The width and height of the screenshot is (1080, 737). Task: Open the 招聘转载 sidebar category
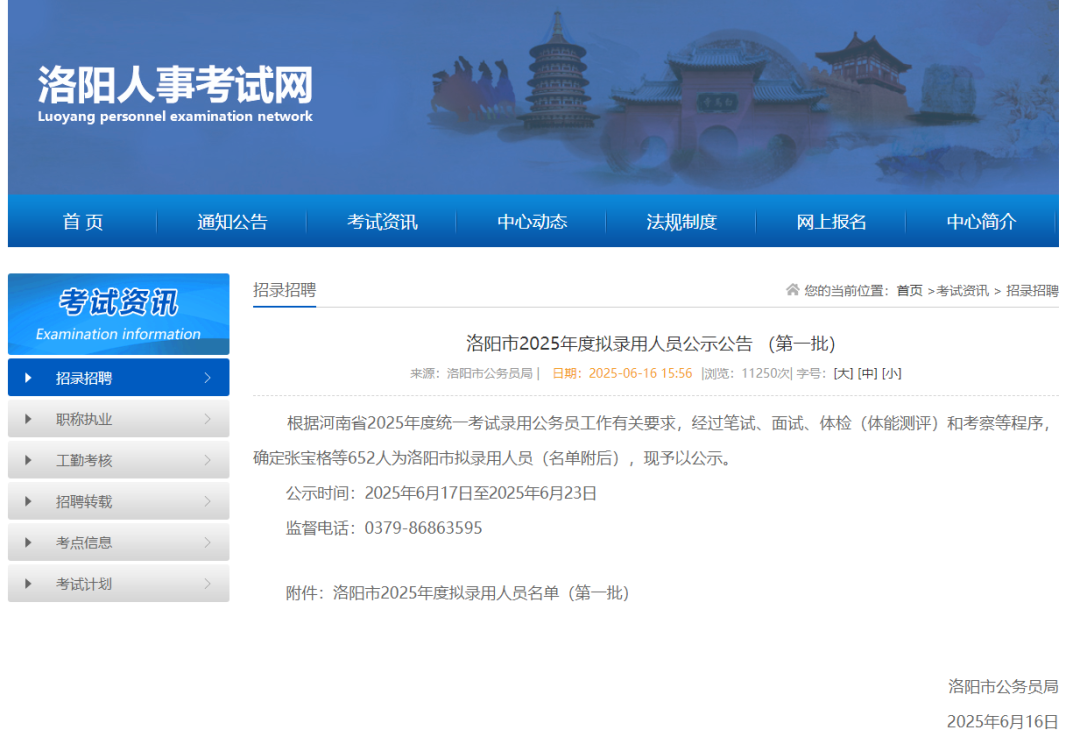118,501
